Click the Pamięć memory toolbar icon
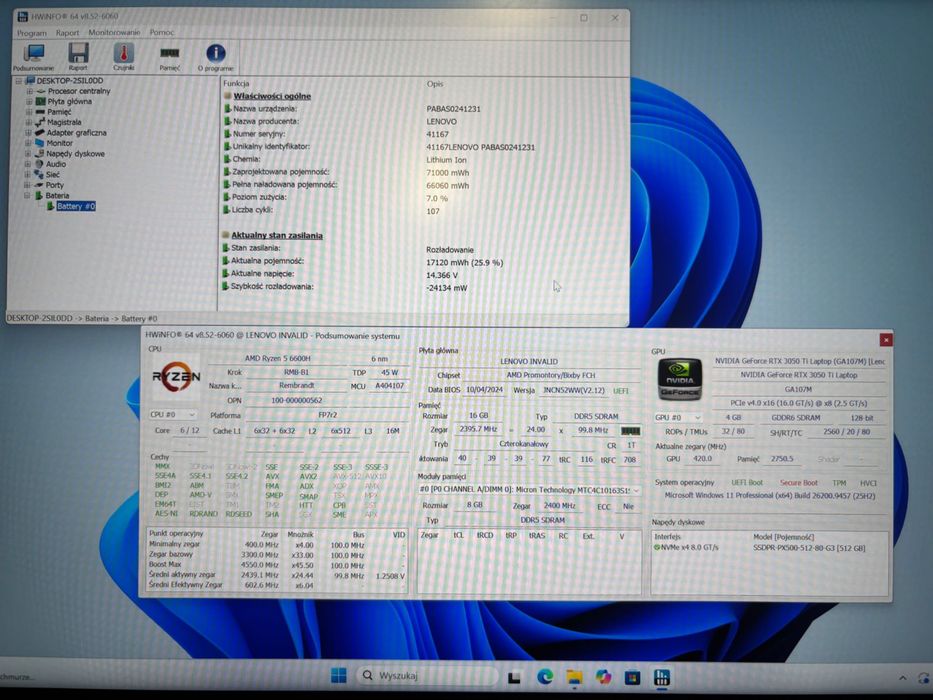Image resolution: width=933 pixels, height=700 pixels. coord(170,57)
